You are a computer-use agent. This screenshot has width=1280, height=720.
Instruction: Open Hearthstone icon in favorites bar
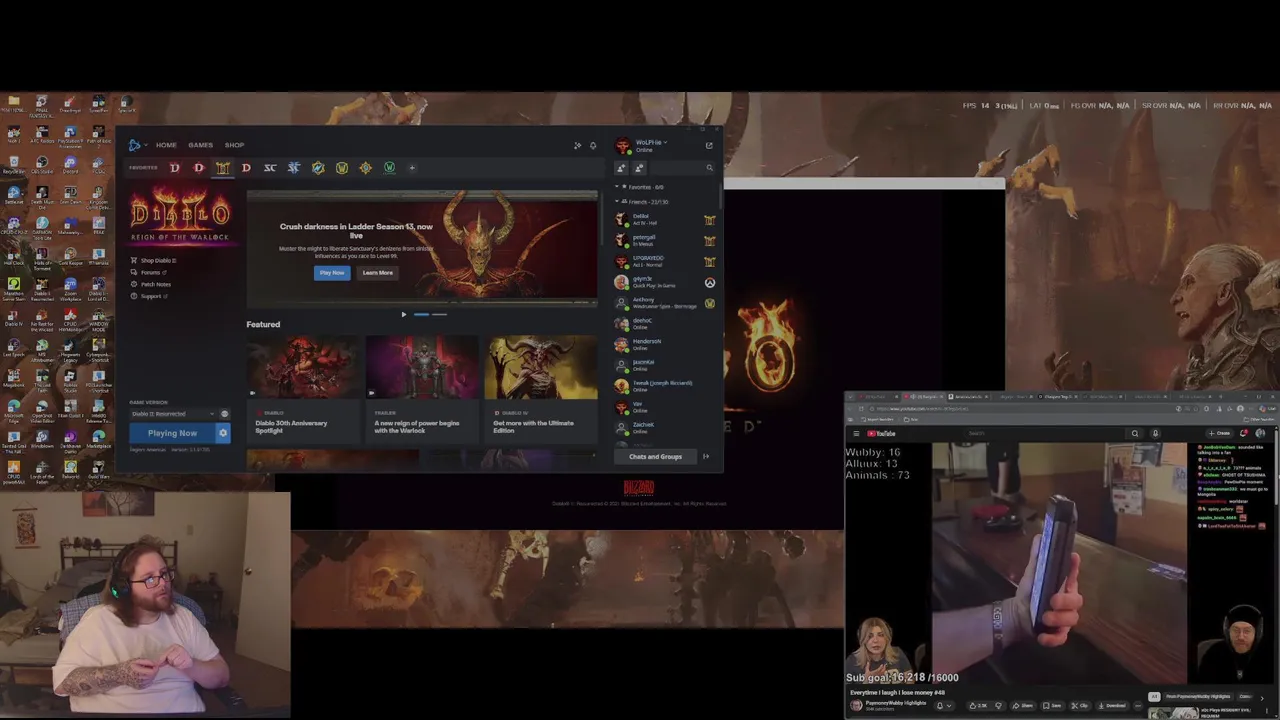[365, 168]
